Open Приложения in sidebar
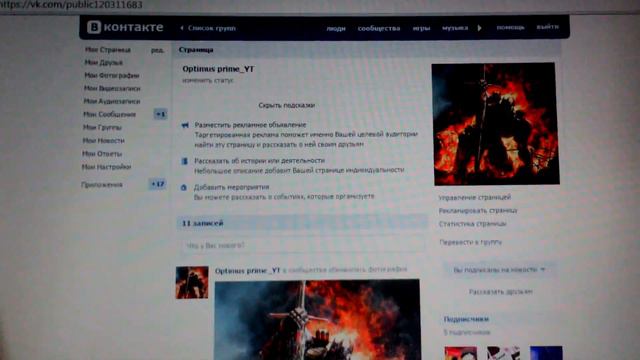 tap(102, 185)
